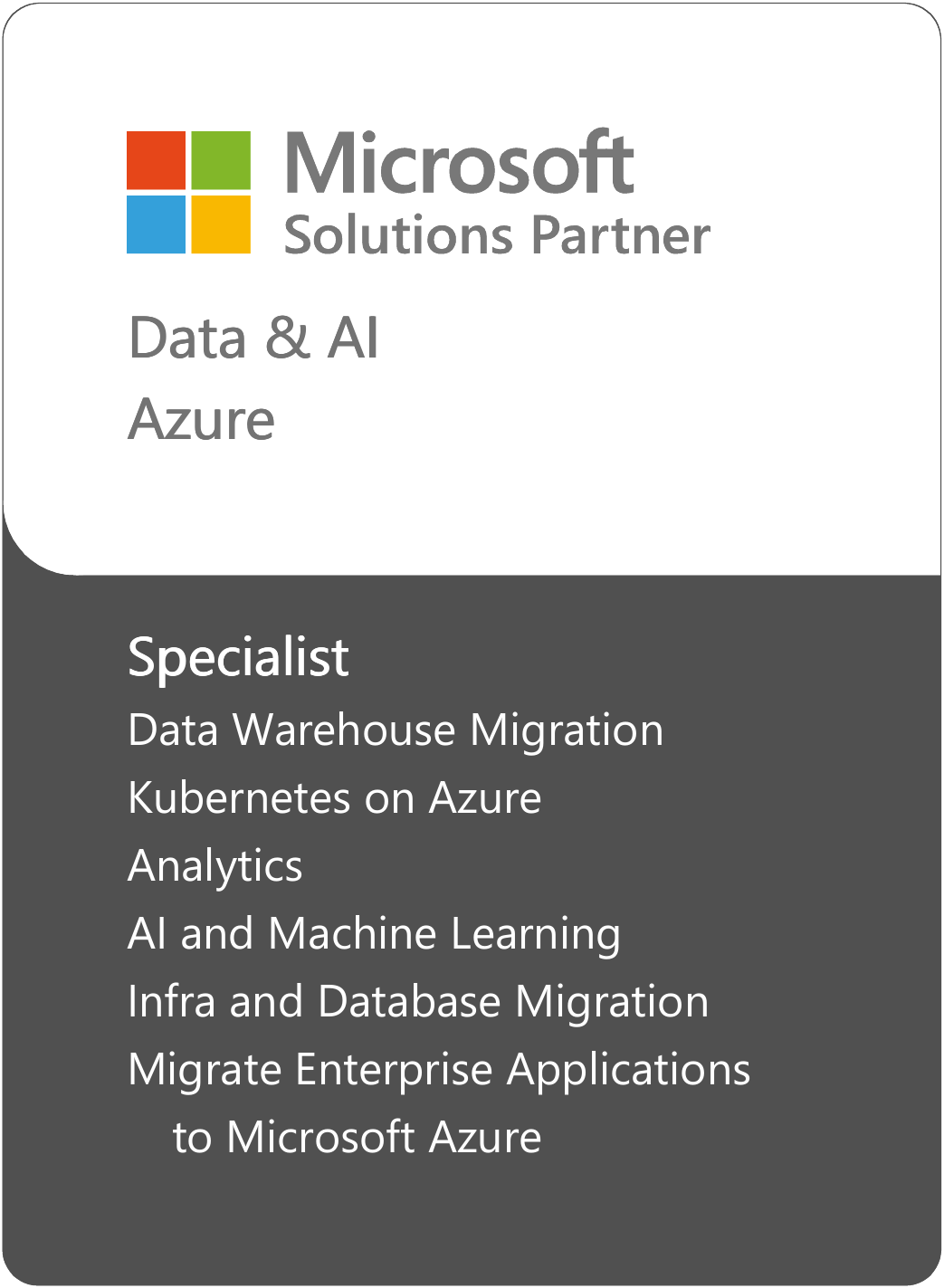Image resolution: width=944 pixels, height=1288 pixels.
Task: Click the 'to Microsoft Azure' text
Action: click(357, 1138)
